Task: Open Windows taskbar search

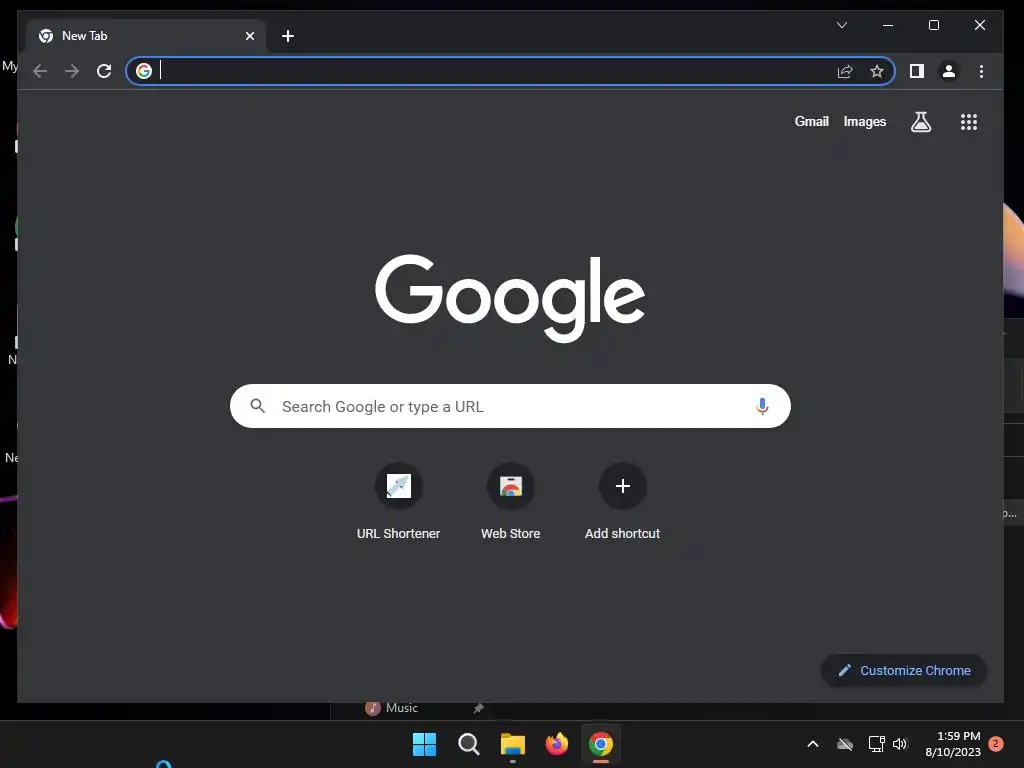Action: [468, 744]
